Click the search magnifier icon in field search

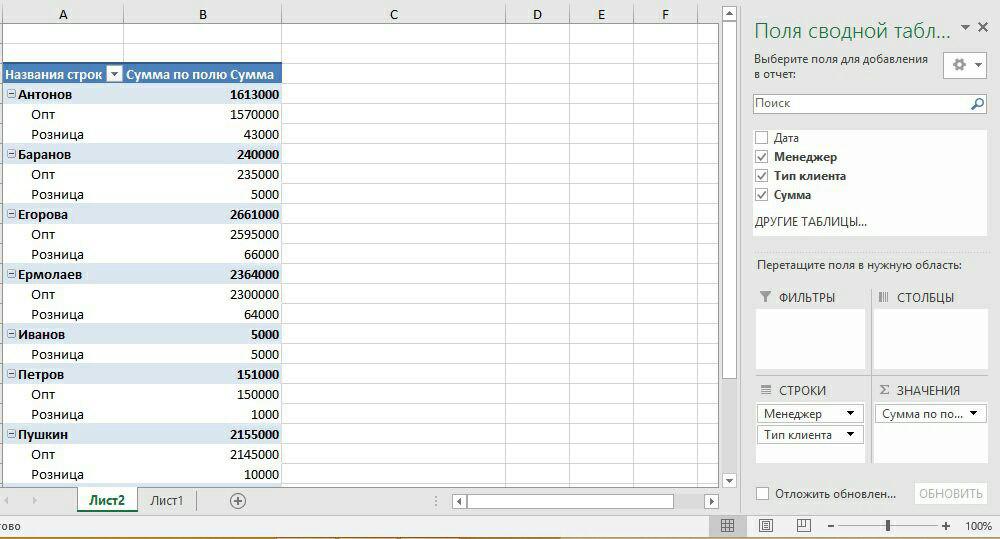click(977, 103)
